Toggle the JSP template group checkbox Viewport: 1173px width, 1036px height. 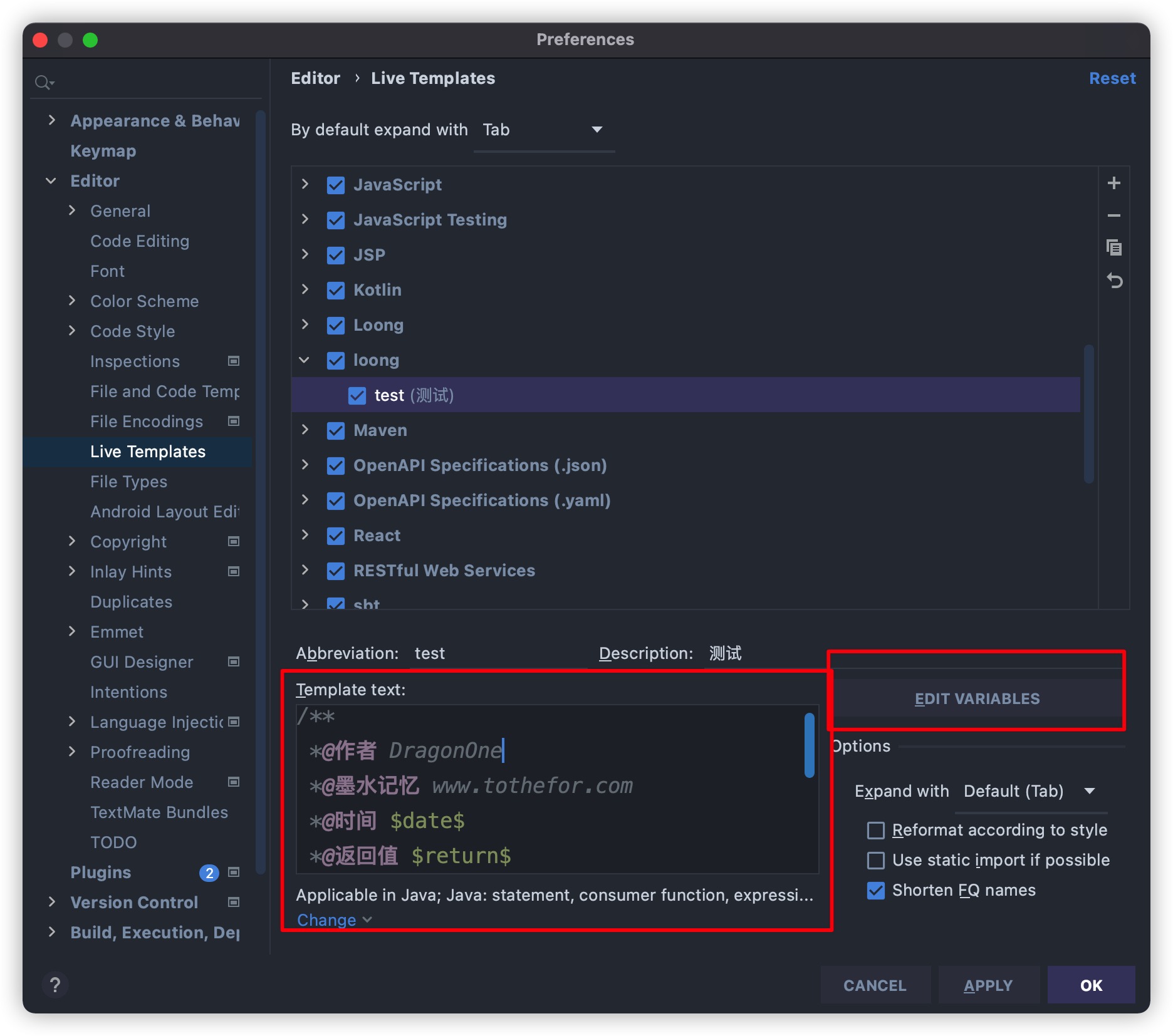click(x=336, y=255)
